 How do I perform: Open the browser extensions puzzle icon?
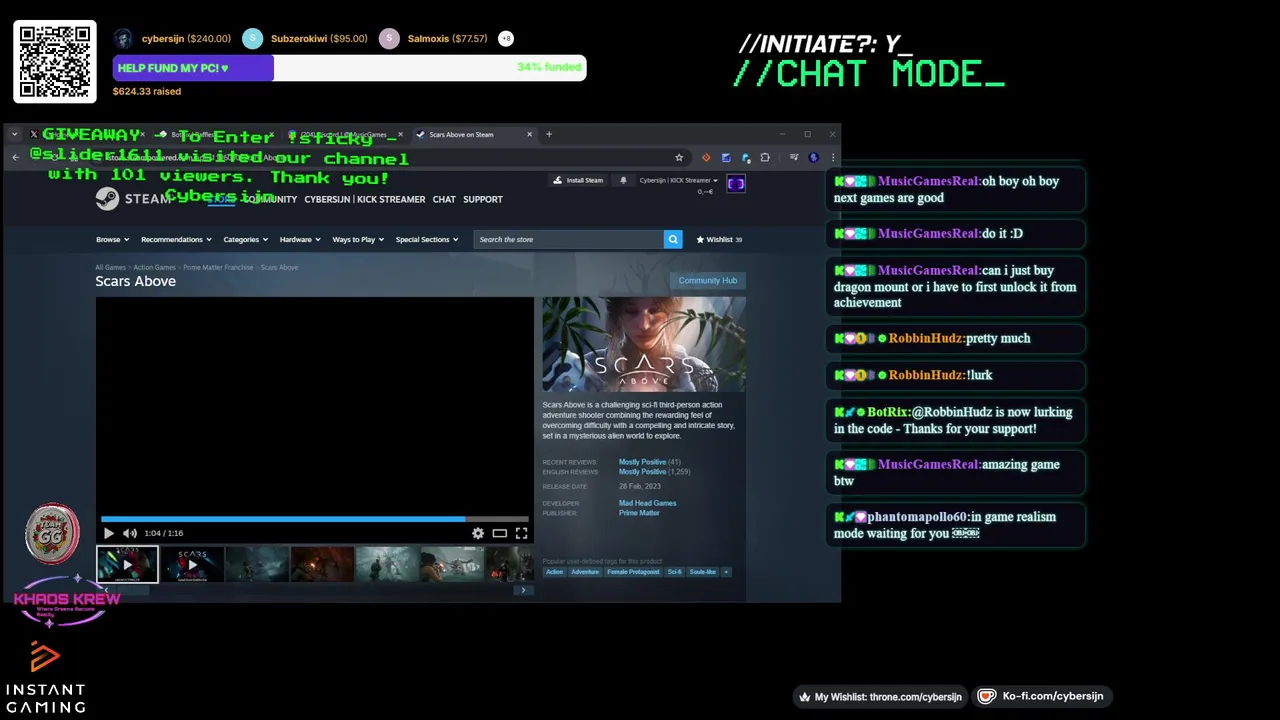765,157
